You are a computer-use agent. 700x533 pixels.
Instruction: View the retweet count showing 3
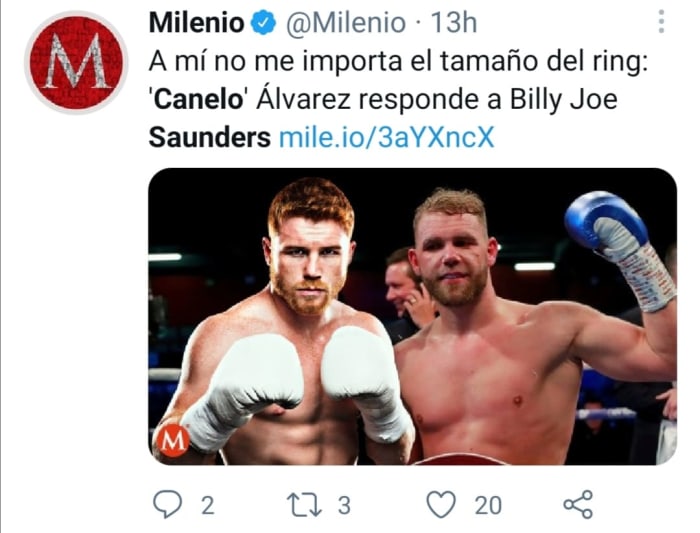tap(344, 505)
